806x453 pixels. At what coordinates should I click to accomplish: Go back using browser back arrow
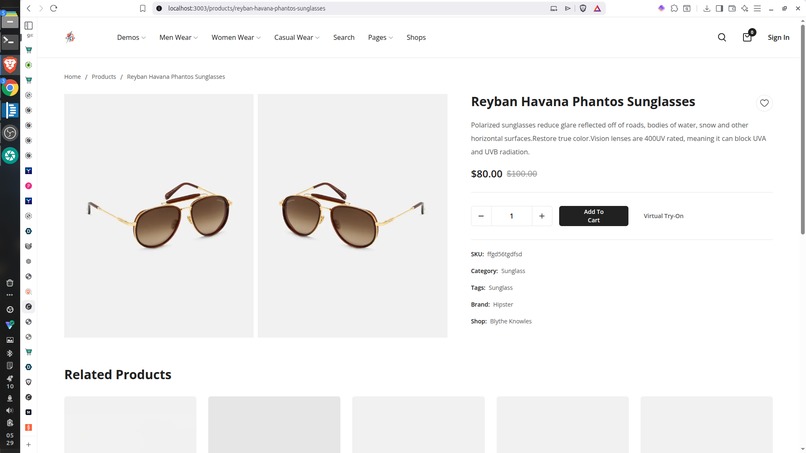click(x=29, y=8)
